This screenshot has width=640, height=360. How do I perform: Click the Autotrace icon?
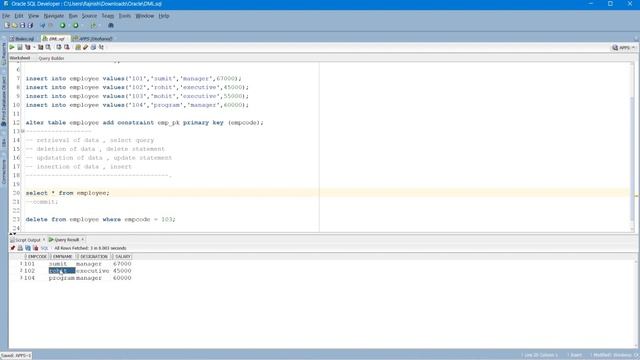(x=40, y=47)
